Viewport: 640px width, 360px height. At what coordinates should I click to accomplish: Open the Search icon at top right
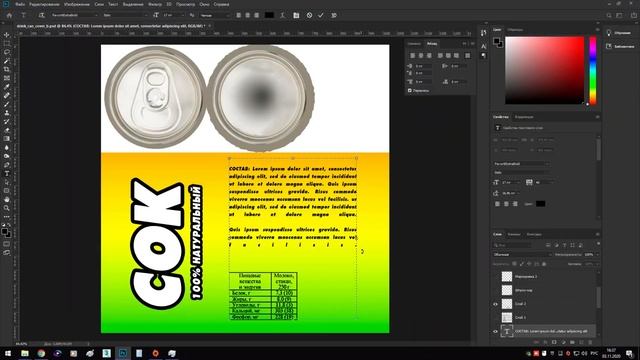(609, 15)
